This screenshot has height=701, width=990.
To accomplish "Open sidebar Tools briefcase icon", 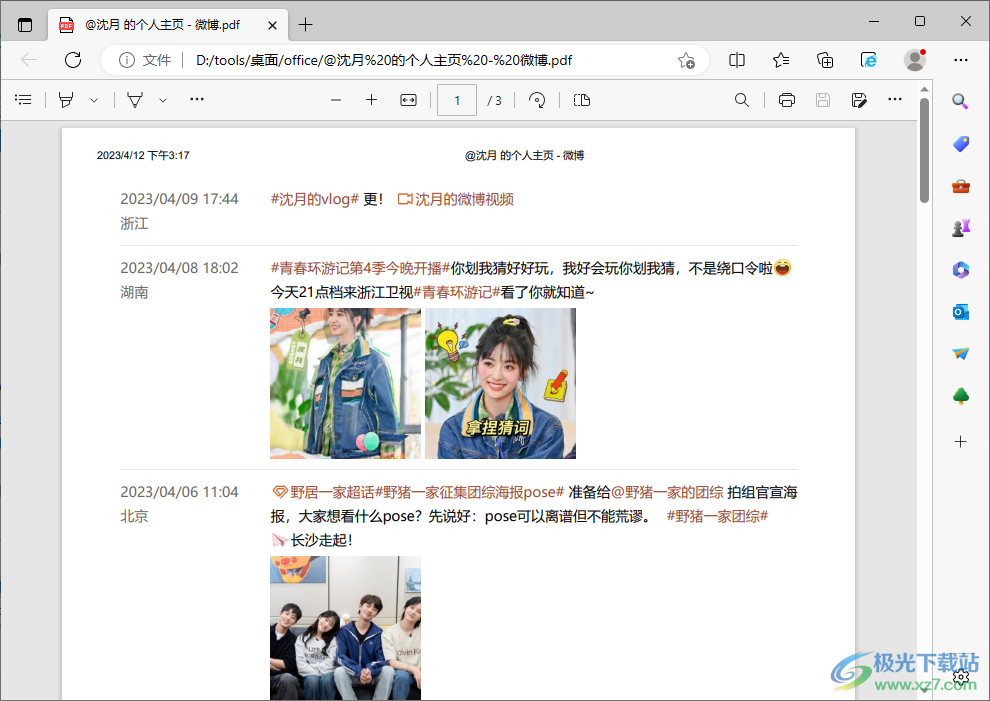I will [x=960, y=186].
